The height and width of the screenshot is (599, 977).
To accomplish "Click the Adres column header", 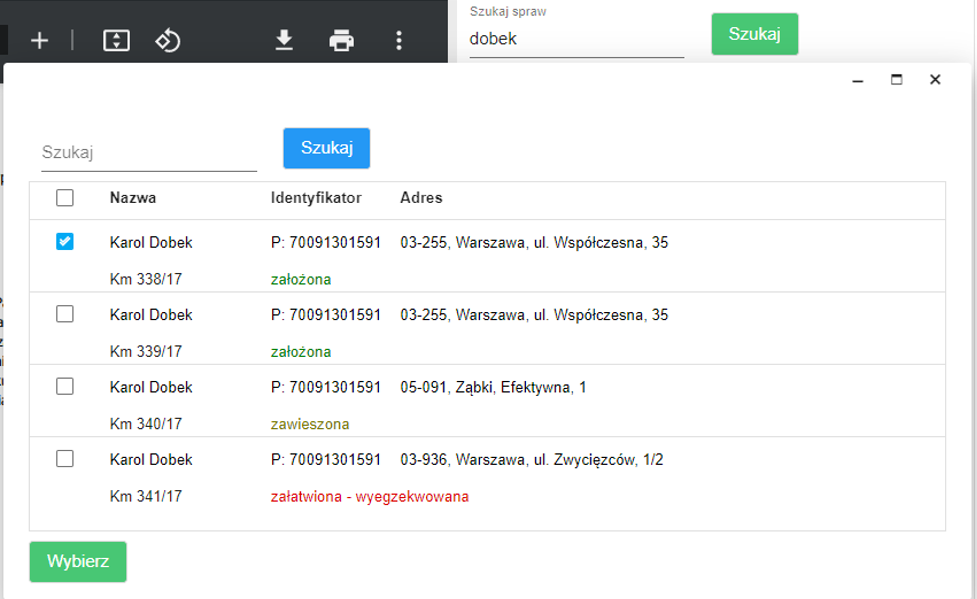I will coord(421,198).
